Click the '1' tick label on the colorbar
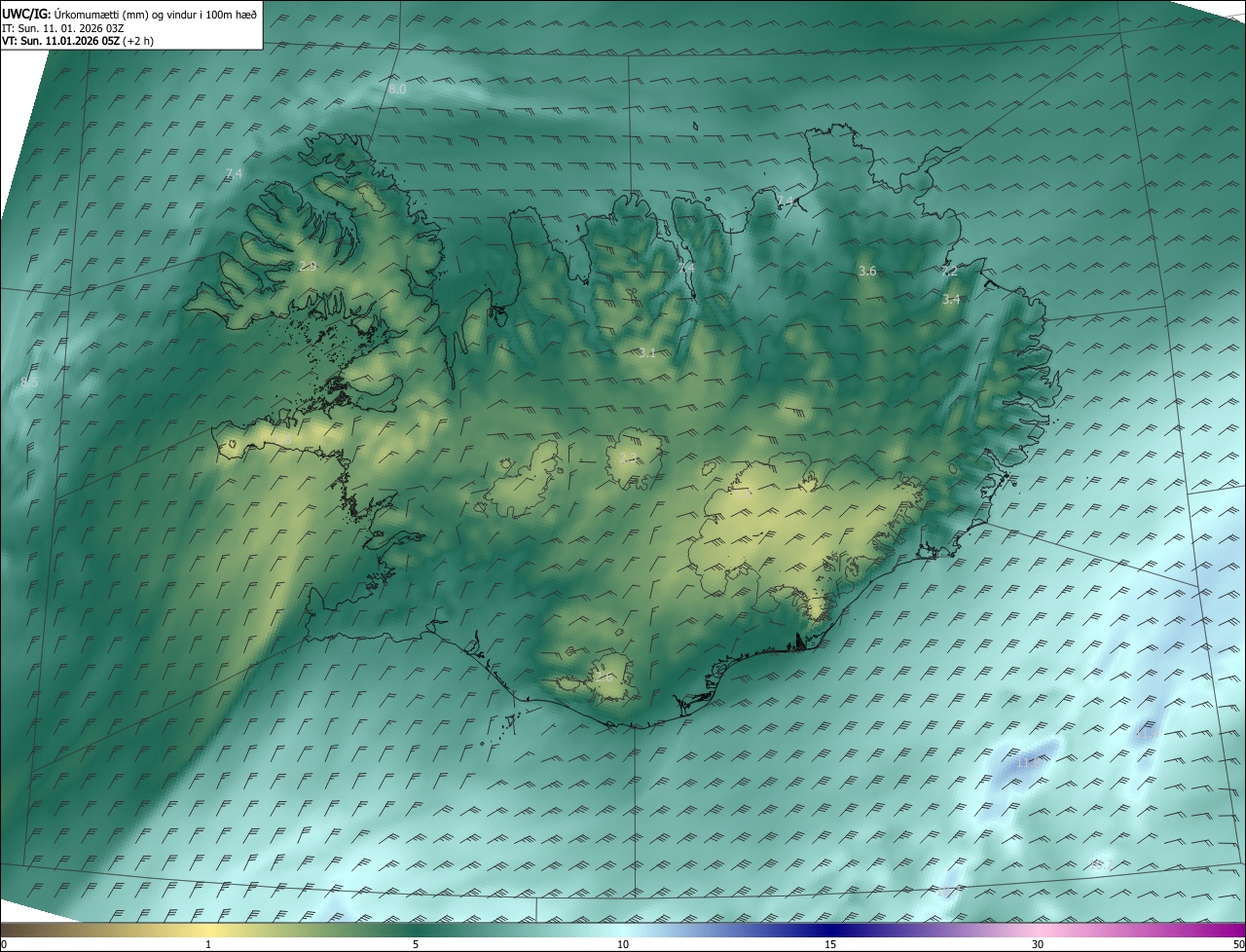The width and height of the screenshot is (1246, 952). click(208, 944)
